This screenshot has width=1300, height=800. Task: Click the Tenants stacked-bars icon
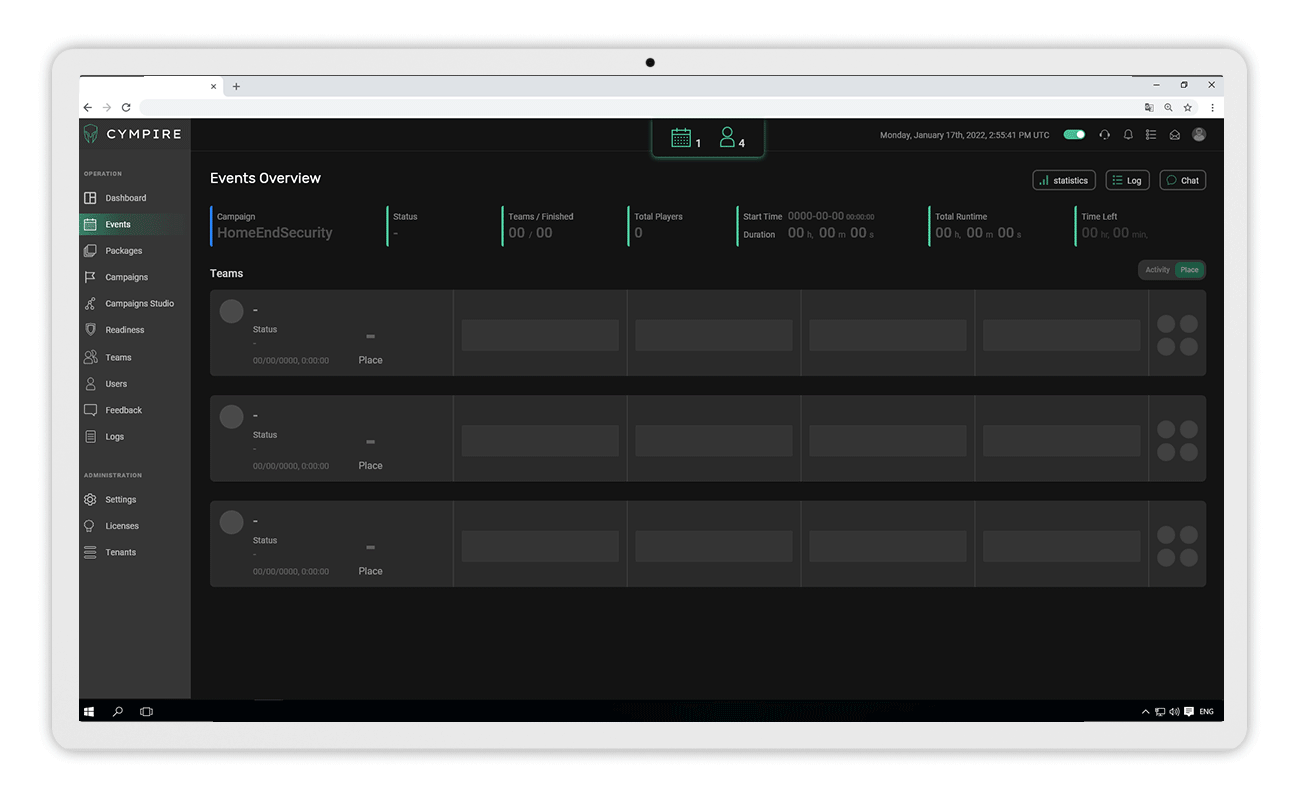coord(90,552)
